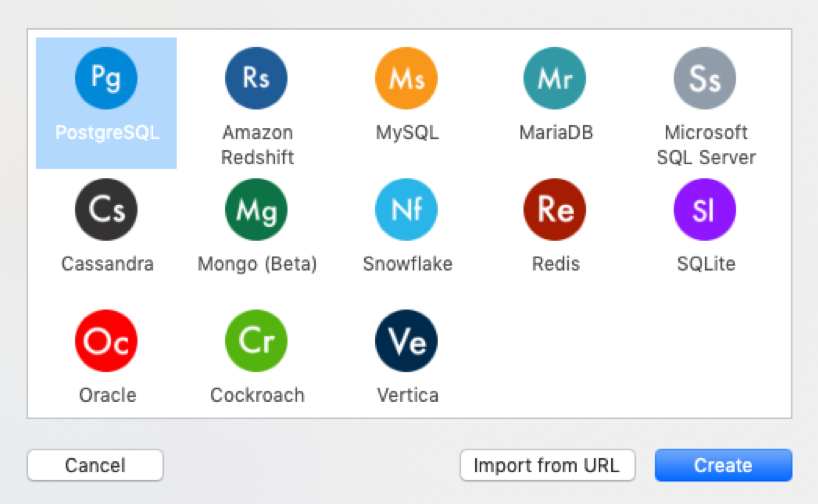The image size is (818, 504).
Task: Choose the Redis Re icon
Action: (x=555, y=210)
